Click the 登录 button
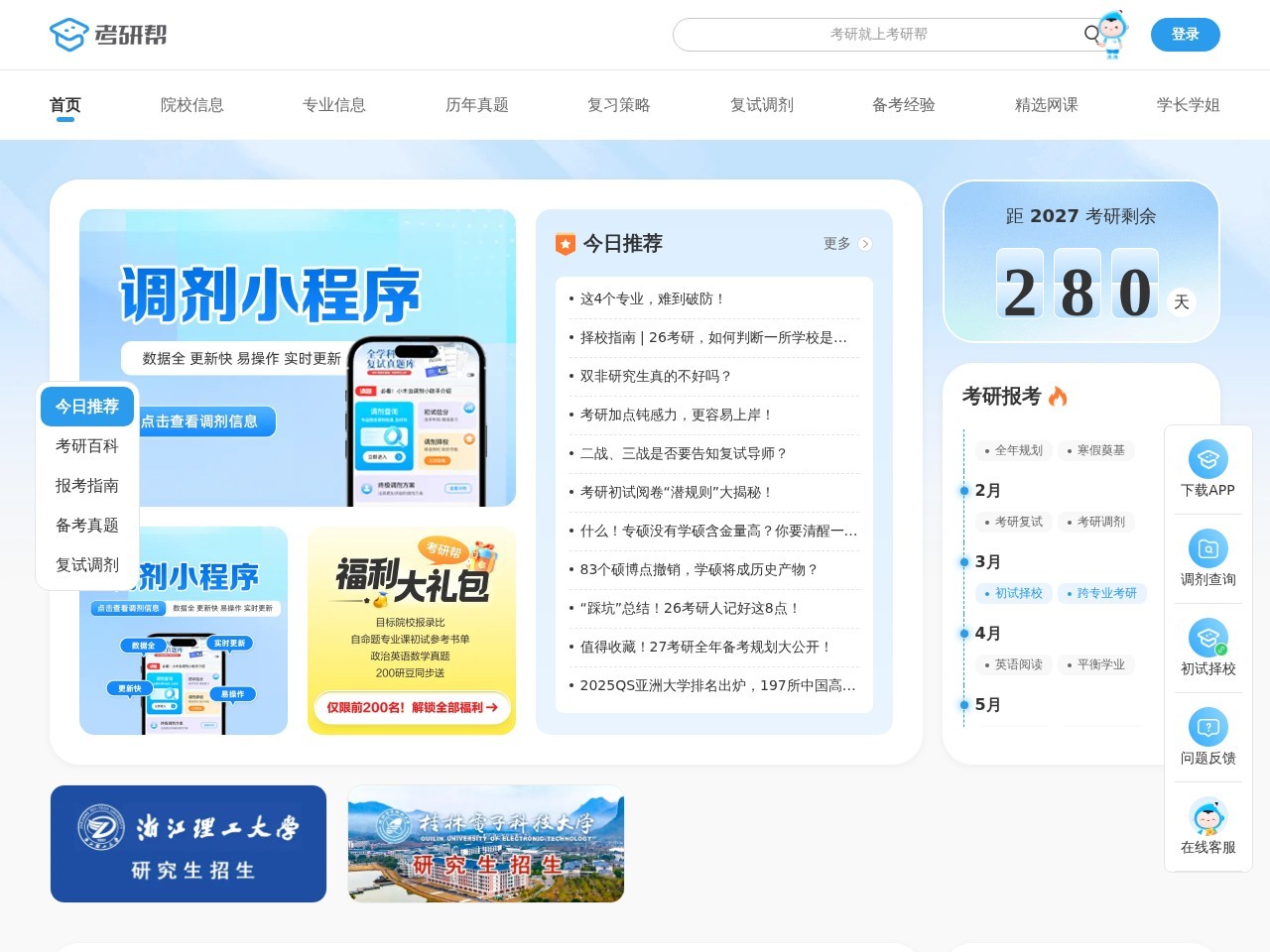The height and width of the screenshot is (952, 1270). tap(1186, 34)
